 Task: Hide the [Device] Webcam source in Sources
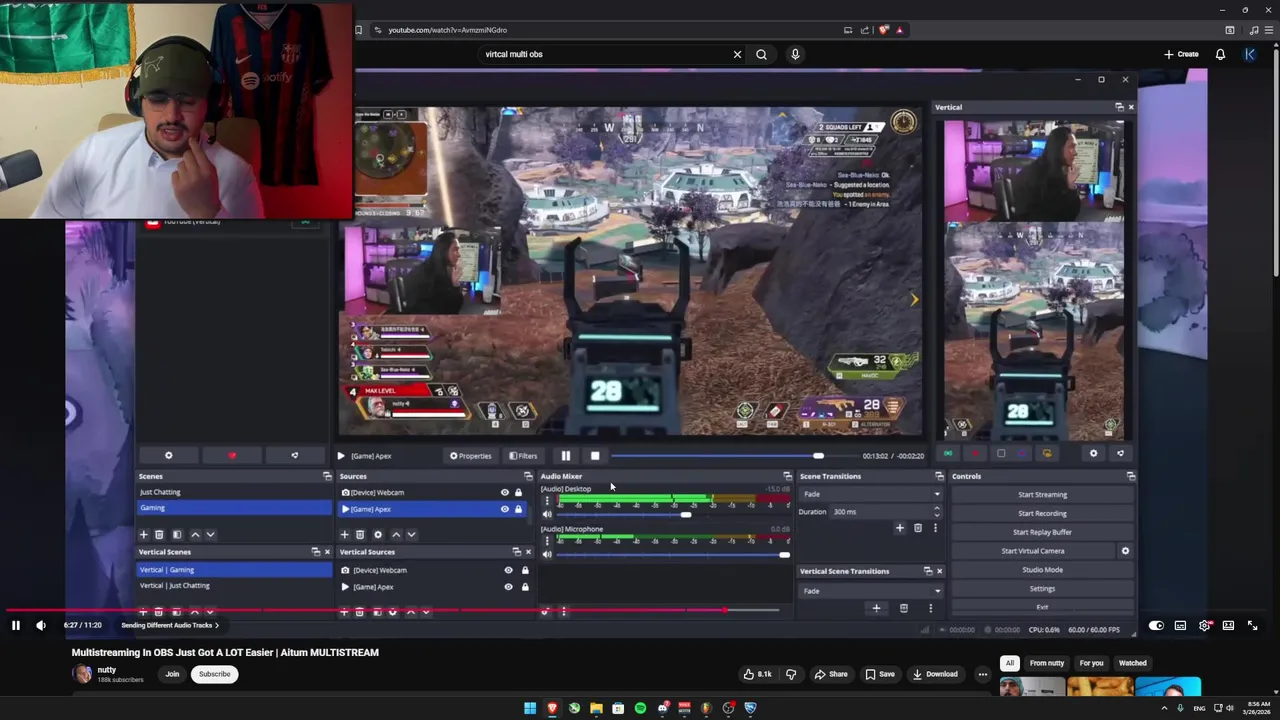pyautogui.click(x=505, y=493)
